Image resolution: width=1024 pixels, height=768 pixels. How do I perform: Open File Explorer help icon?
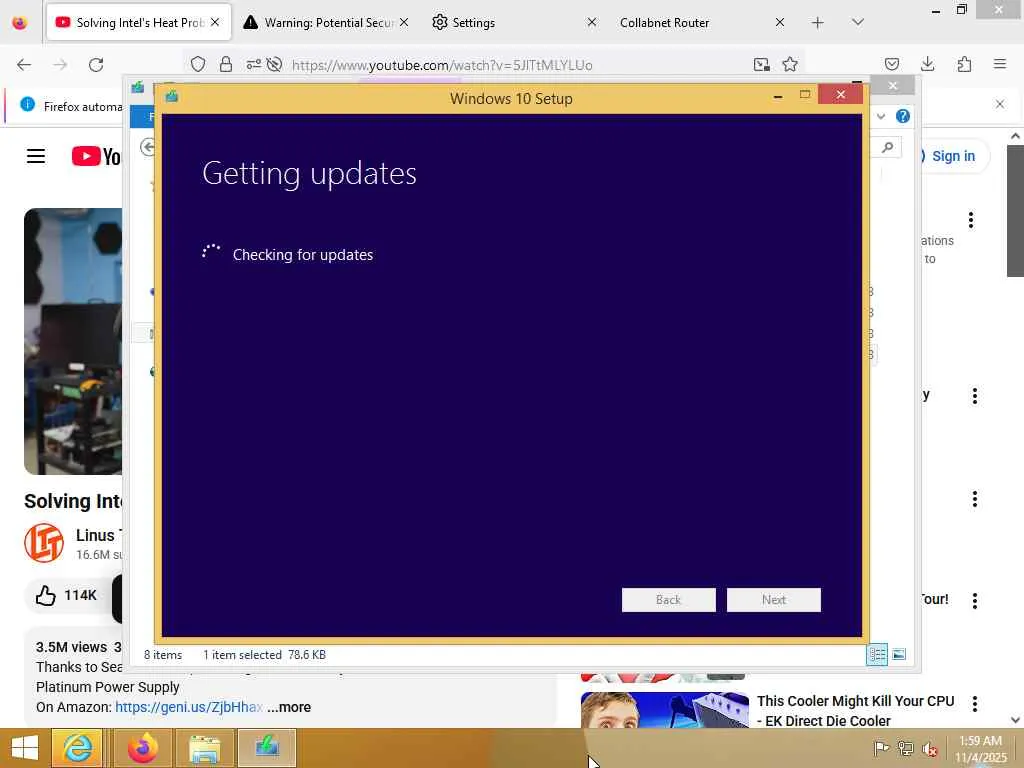coord(903,116)
